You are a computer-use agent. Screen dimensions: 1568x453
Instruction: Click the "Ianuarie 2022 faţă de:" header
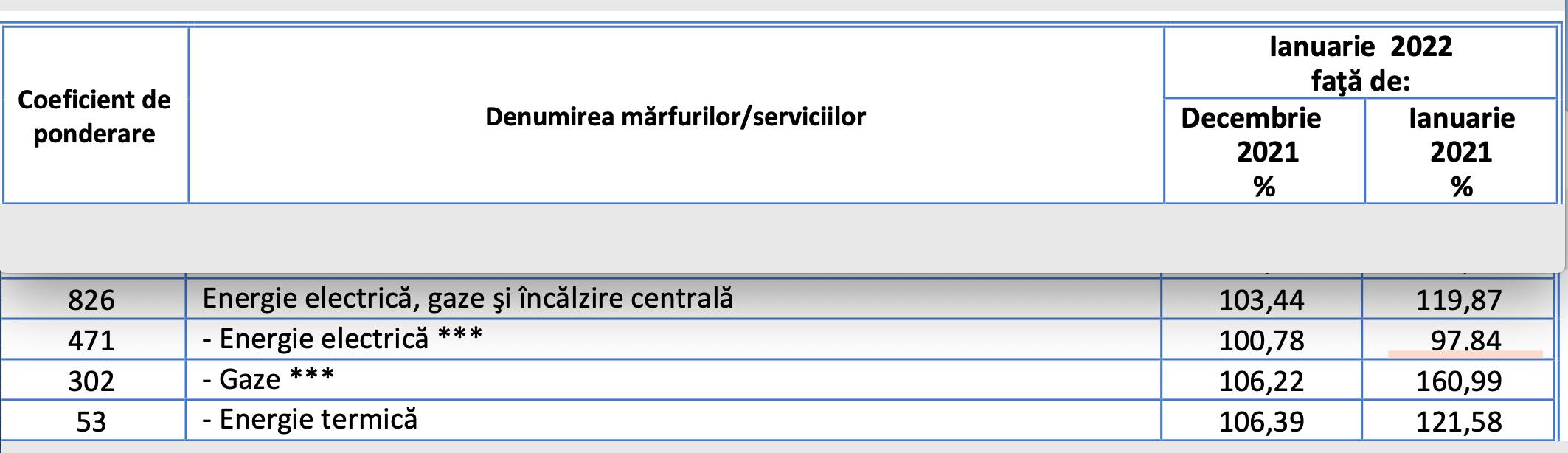[x=1360, y=63]
